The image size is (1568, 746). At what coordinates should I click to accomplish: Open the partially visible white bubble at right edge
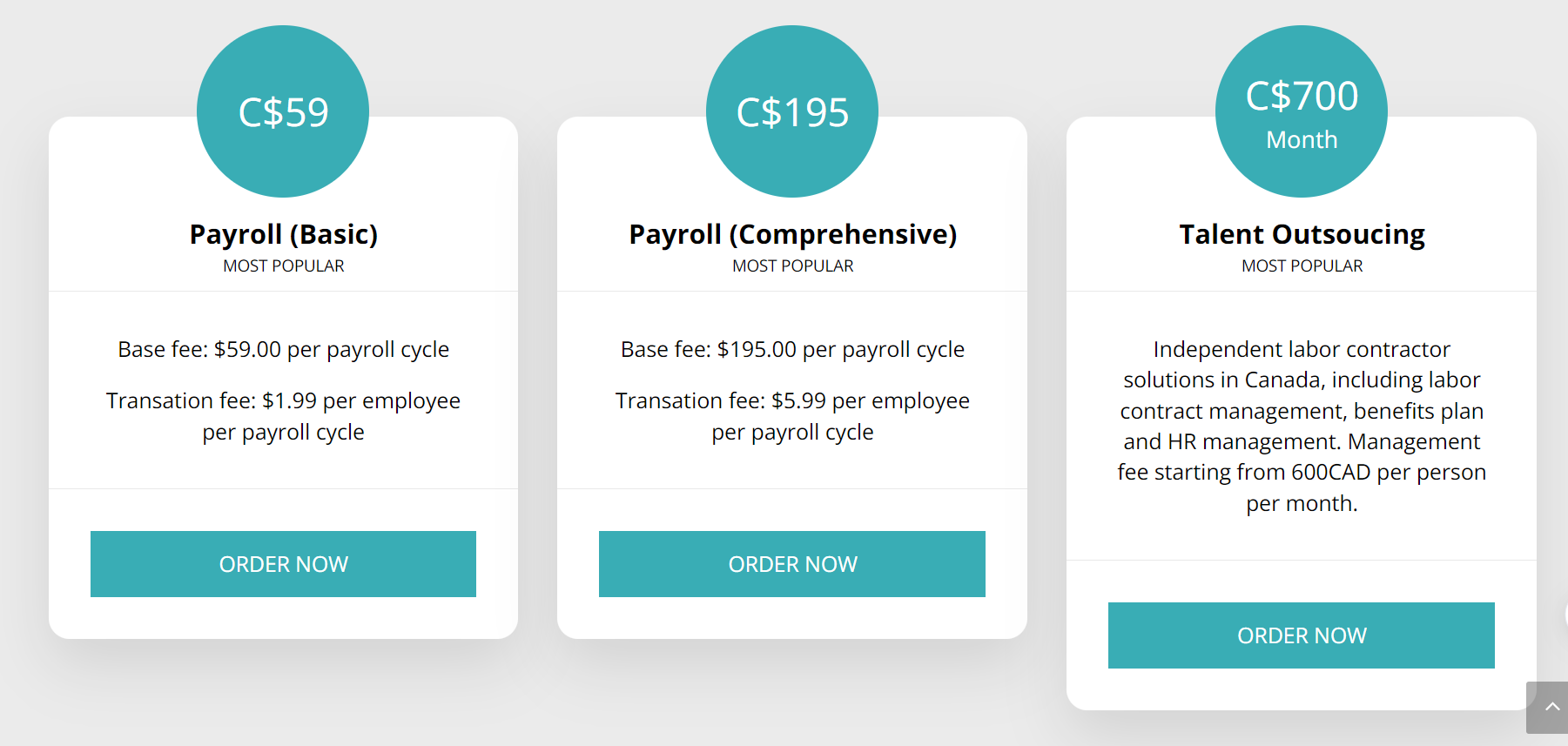coord(1565,615)
